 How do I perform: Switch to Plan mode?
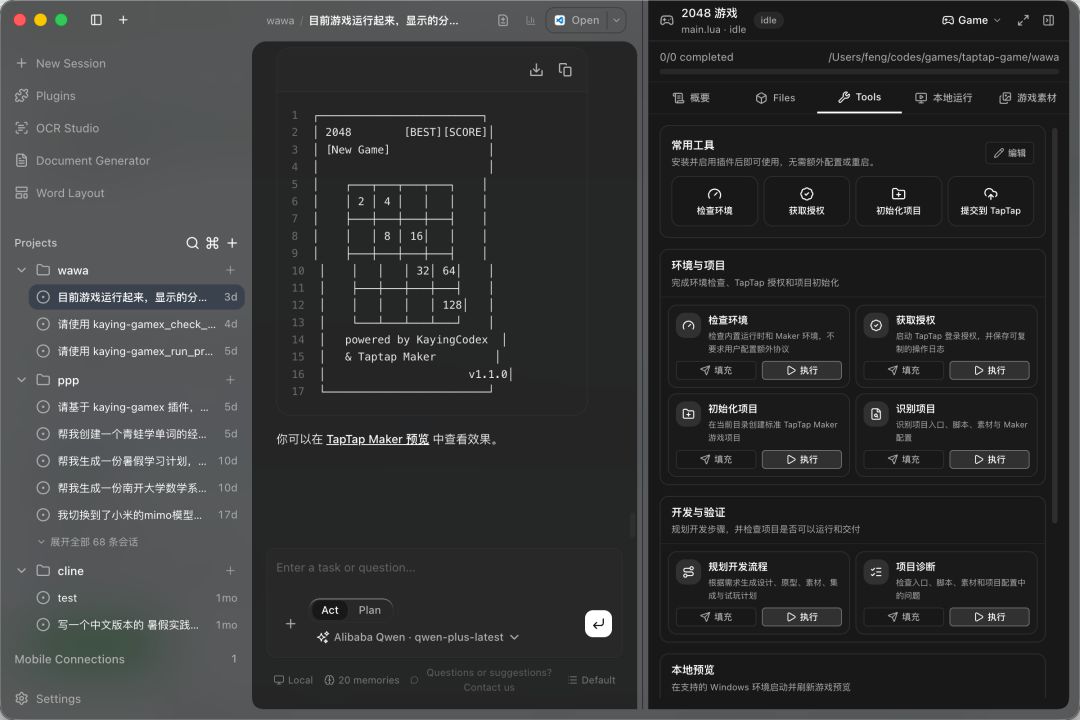click(369, 610)
